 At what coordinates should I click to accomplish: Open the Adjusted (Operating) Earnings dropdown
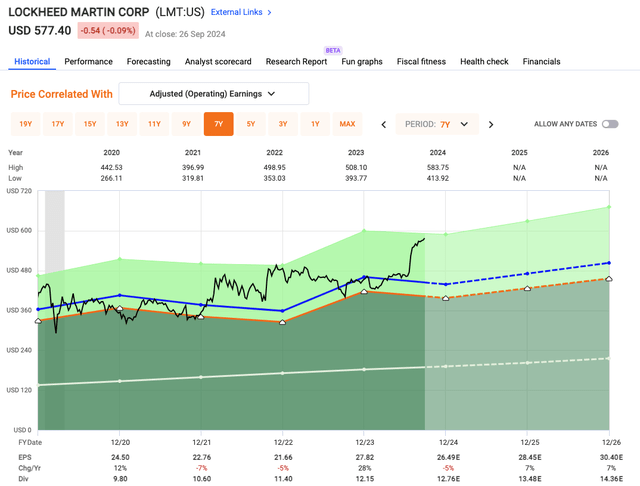click(213, 94)
